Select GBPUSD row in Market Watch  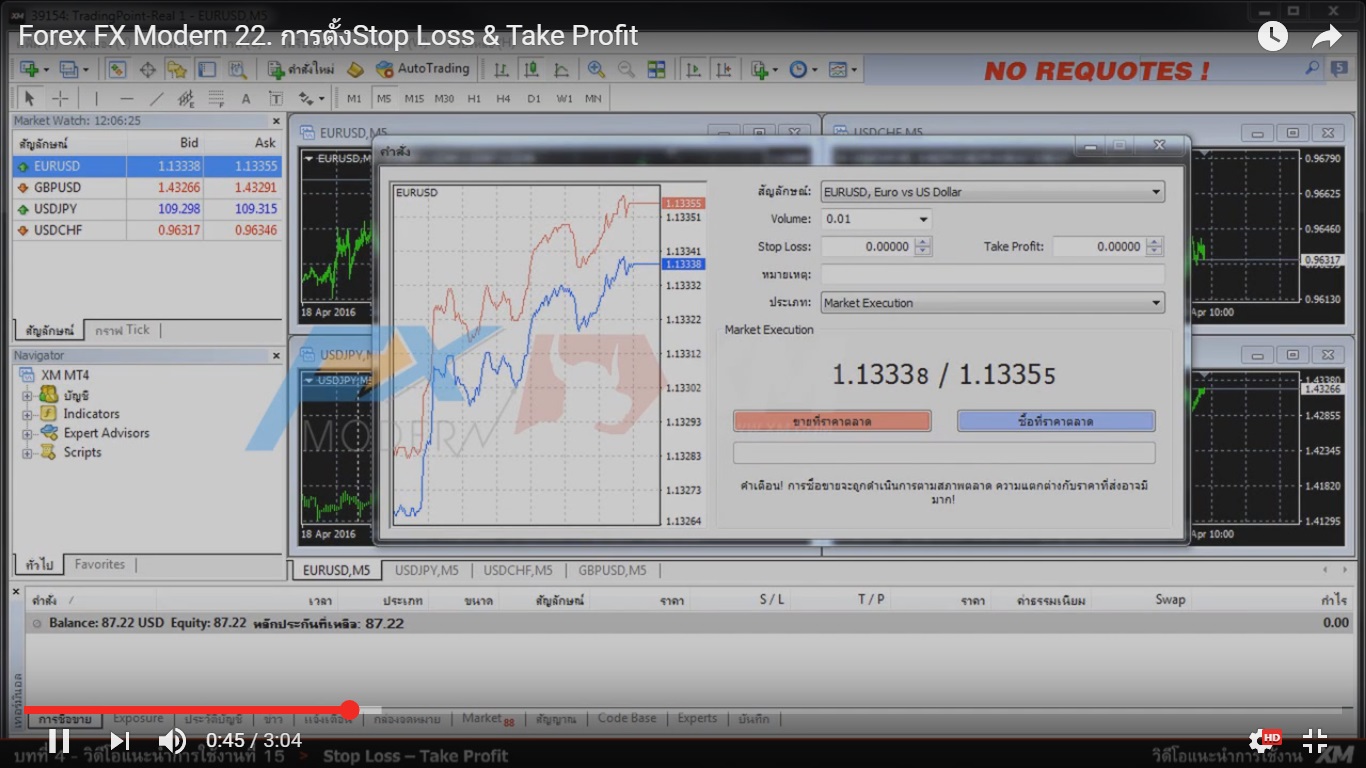coord(147,188)
